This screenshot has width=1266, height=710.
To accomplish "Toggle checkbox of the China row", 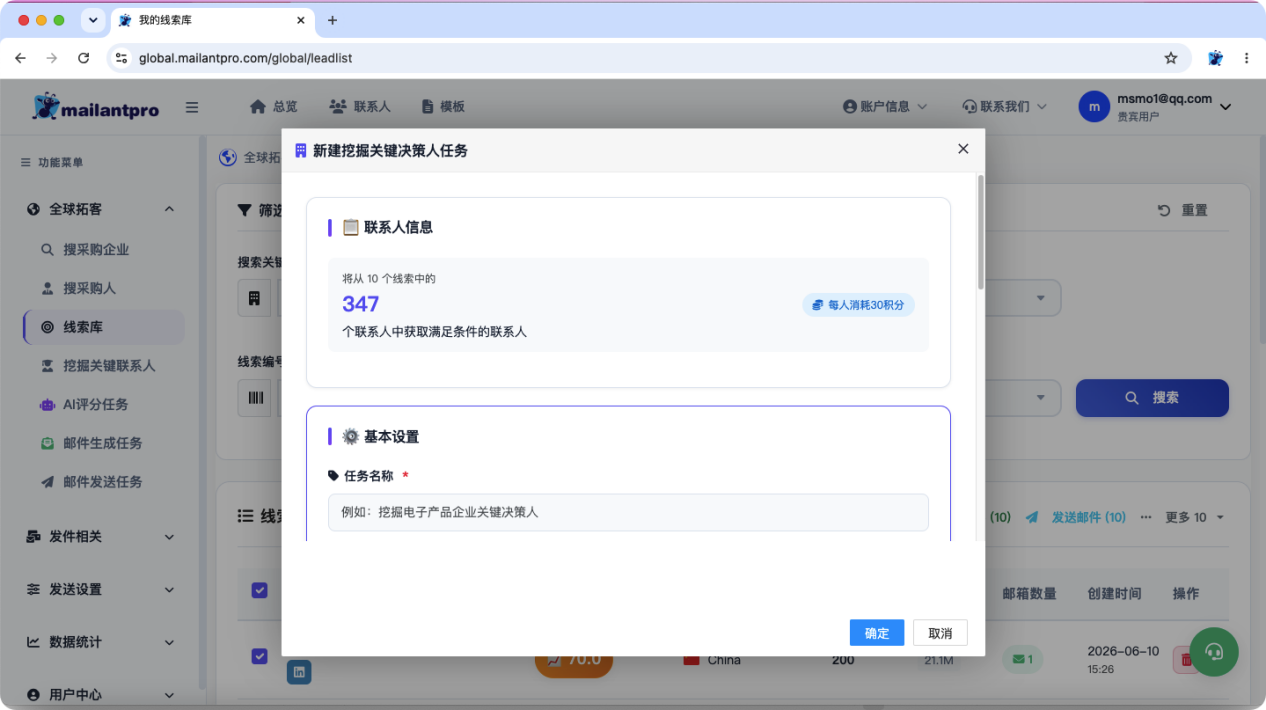I will (259, 656).
